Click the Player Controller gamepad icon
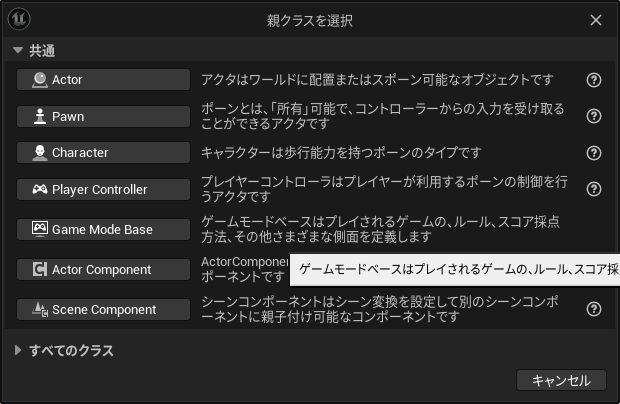Screen dimensions: 620x404 pos(40,189)
